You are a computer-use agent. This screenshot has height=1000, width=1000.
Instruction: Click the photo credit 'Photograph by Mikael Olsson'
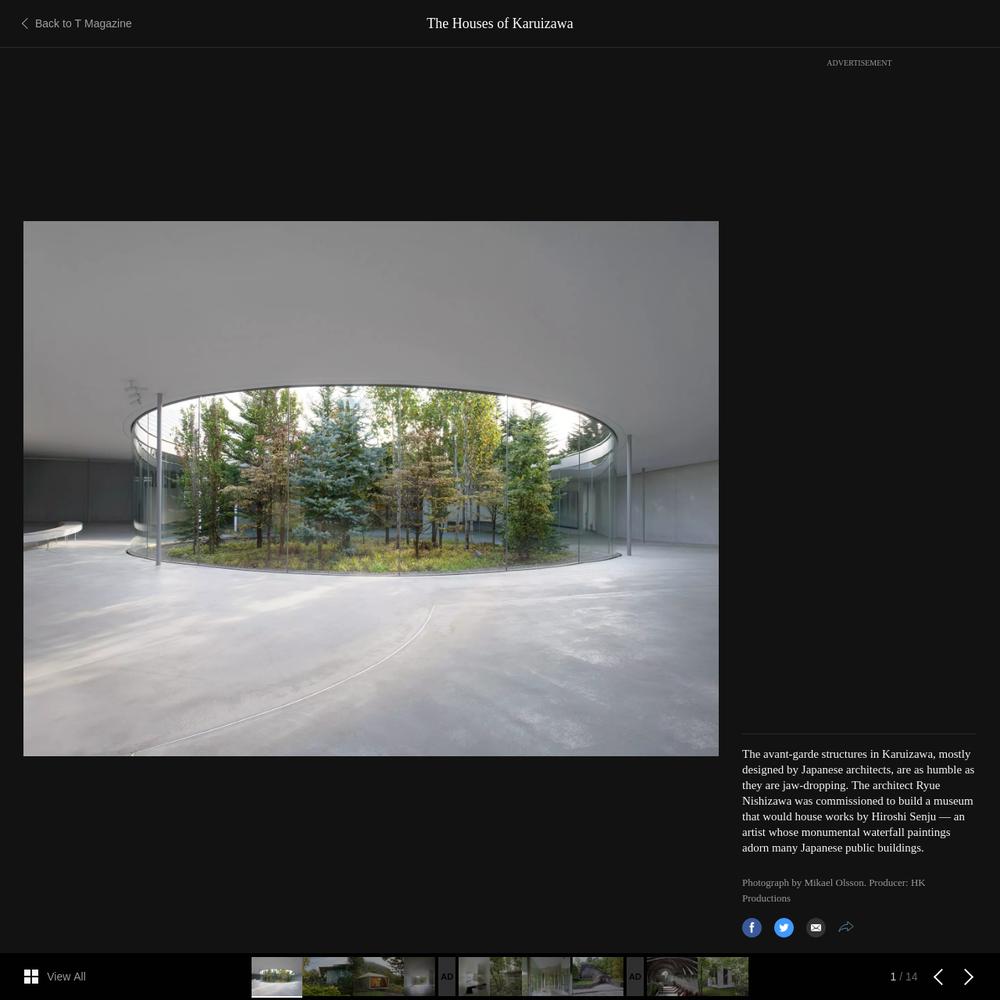tap(803, 883)
